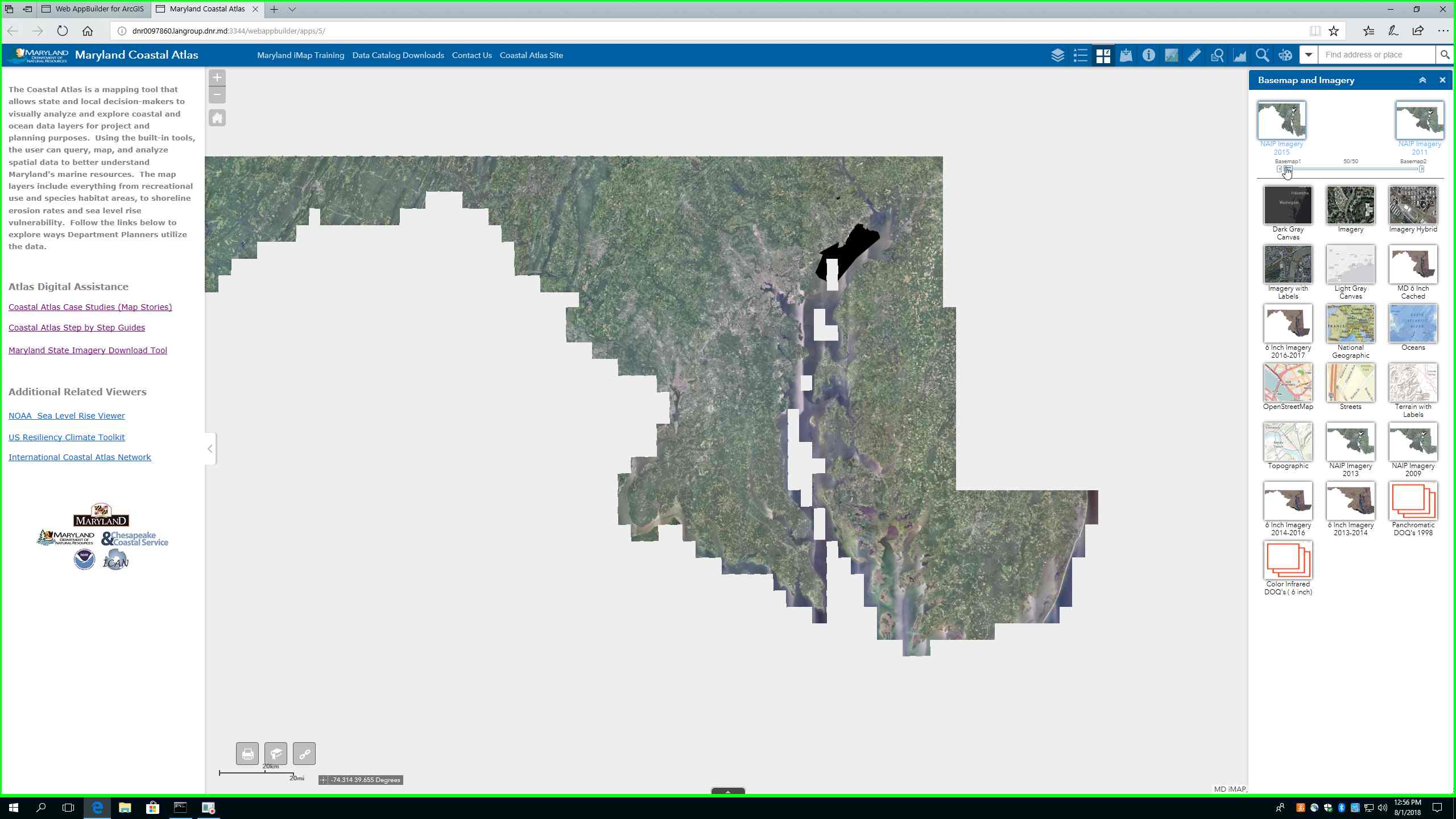Click the Info widget icon
Viewport: 1456px width, 819px height.
pyautogui.click(x=1148, y=55)
